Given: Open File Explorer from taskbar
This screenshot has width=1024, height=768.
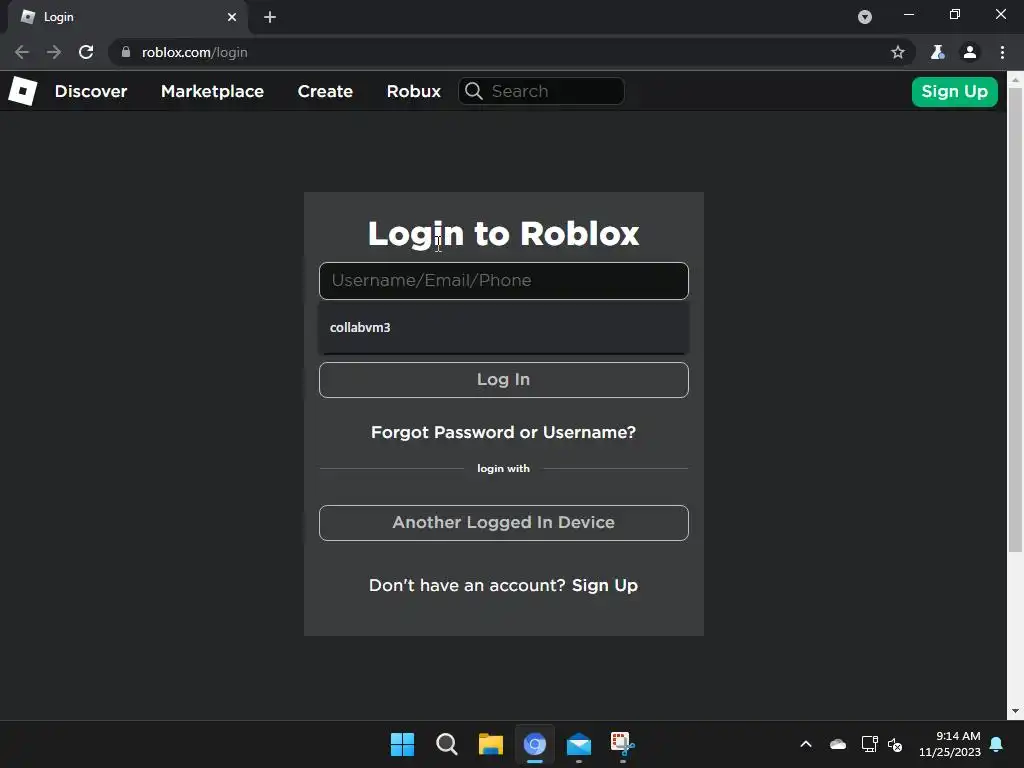Looking at the screenshot, I should pos(490,744).
